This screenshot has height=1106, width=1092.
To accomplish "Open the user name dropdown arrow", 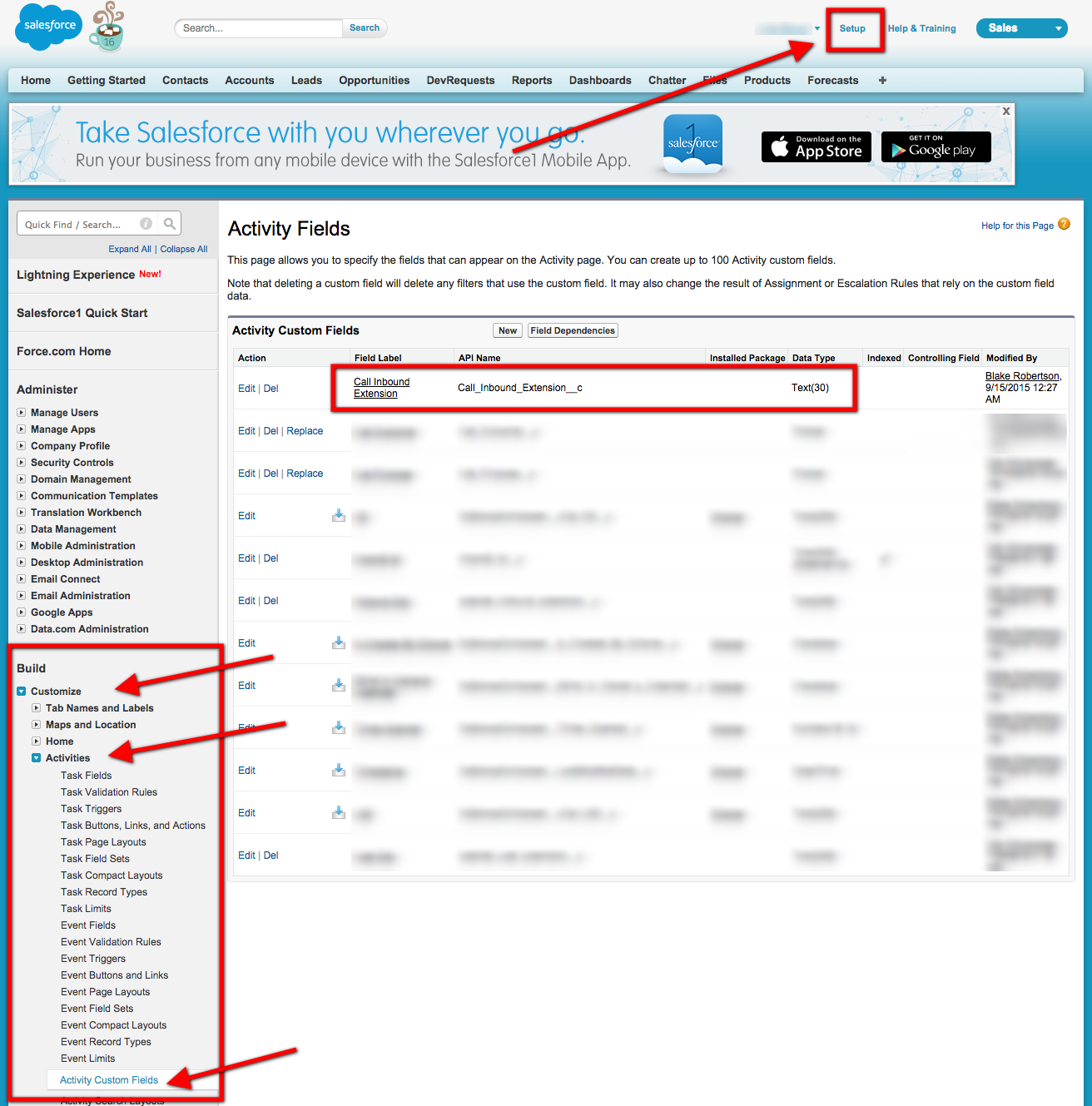I will click(x=817, y=28).
